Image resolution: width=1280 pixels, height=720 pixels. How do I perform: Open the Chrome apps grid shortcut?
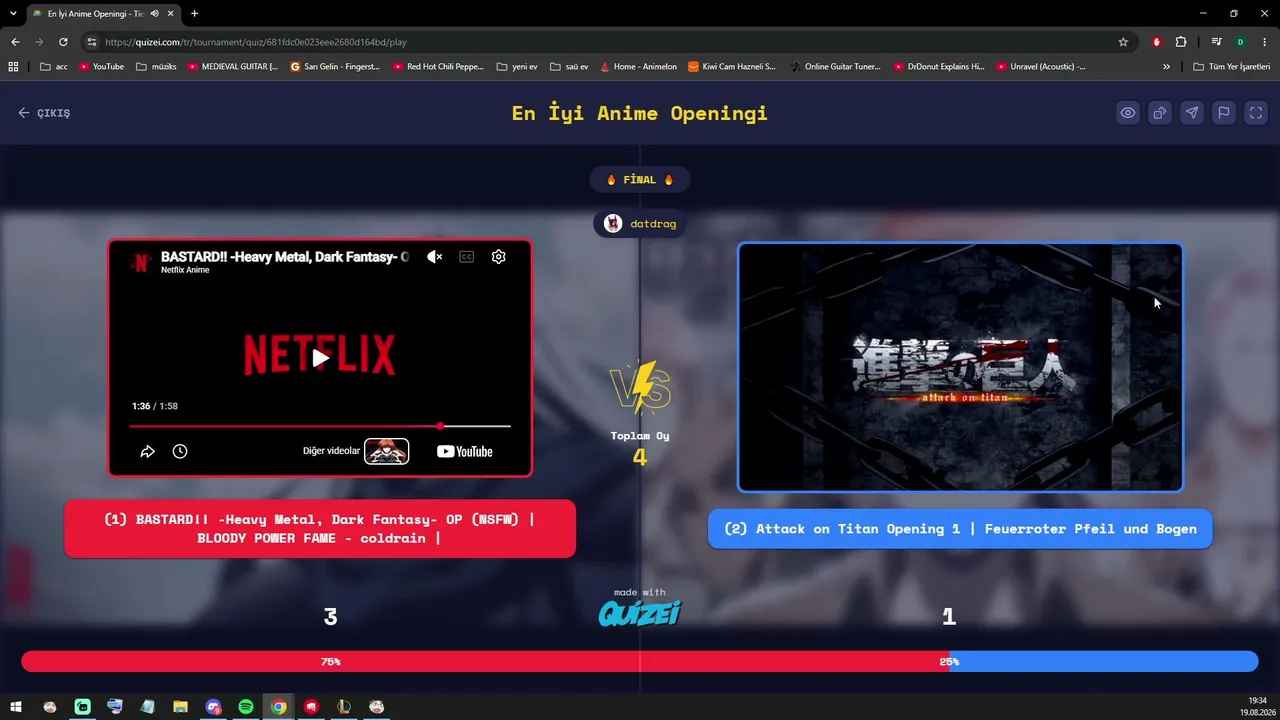(13, 67)
